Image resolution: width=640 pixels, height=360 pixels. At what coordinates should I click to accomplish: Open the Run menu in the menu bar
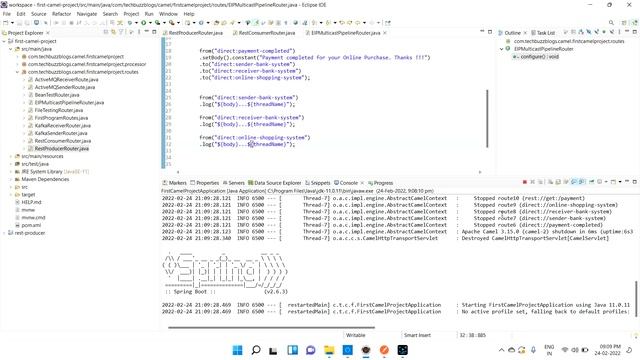click(149, 14)
